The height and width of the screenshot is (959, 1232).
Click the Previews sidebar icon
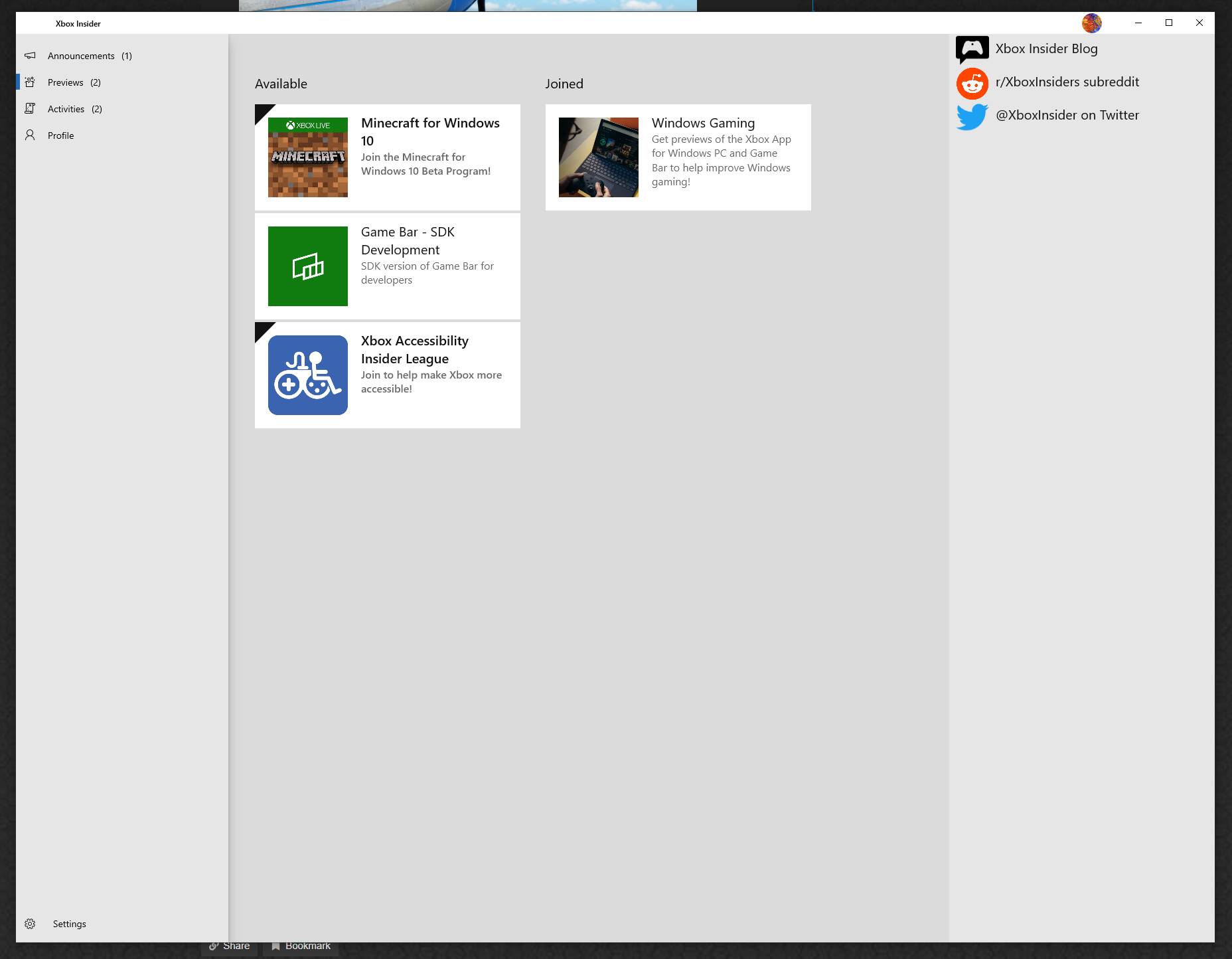[x=30, y=82]
